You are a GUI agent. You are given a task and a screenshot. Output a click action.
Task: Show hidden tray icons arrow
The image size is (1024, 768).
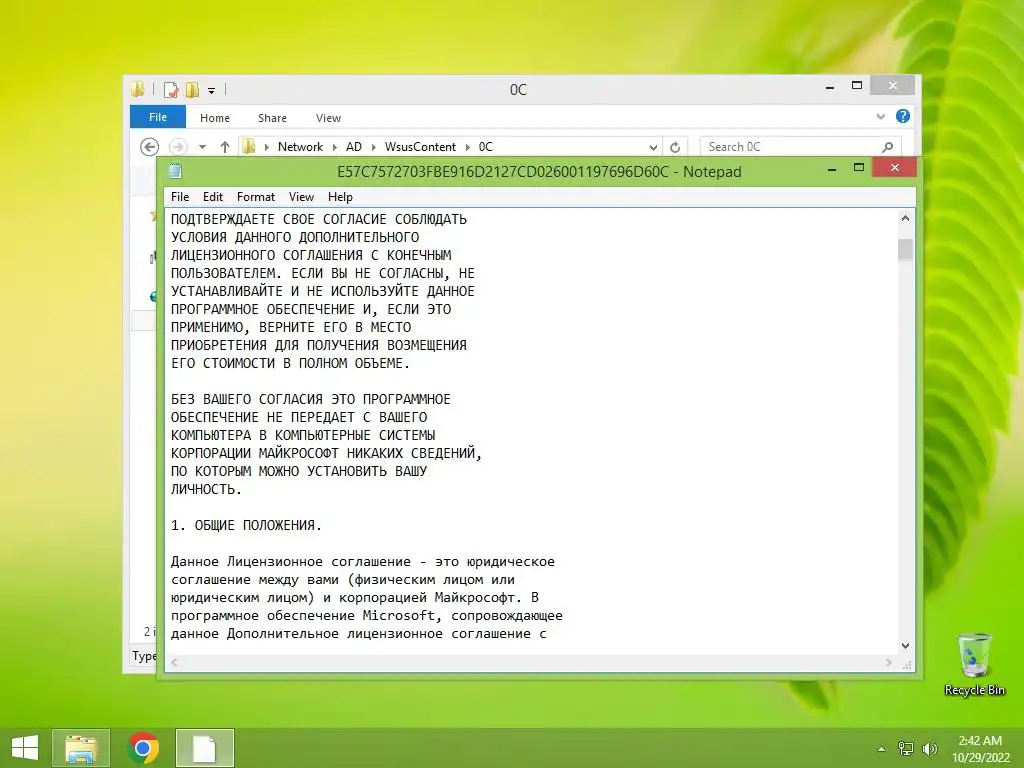(x=881, y=749)
